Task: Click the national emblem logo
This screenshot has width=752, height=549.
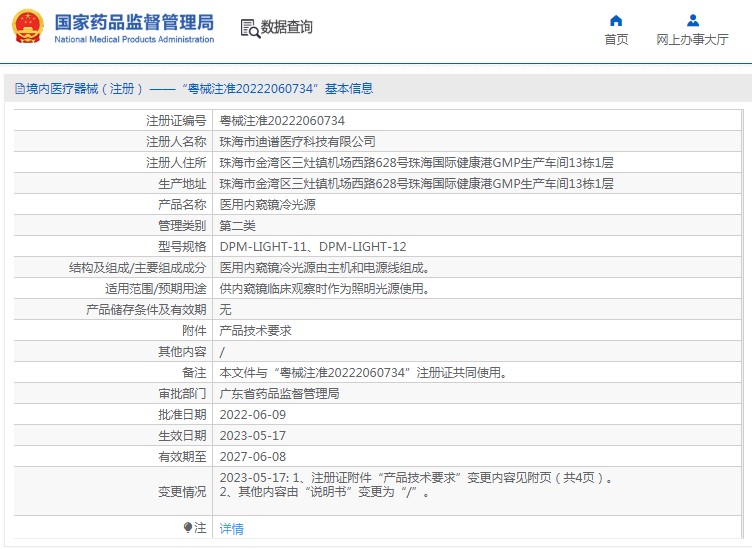Action: click(x=29, y=27)
